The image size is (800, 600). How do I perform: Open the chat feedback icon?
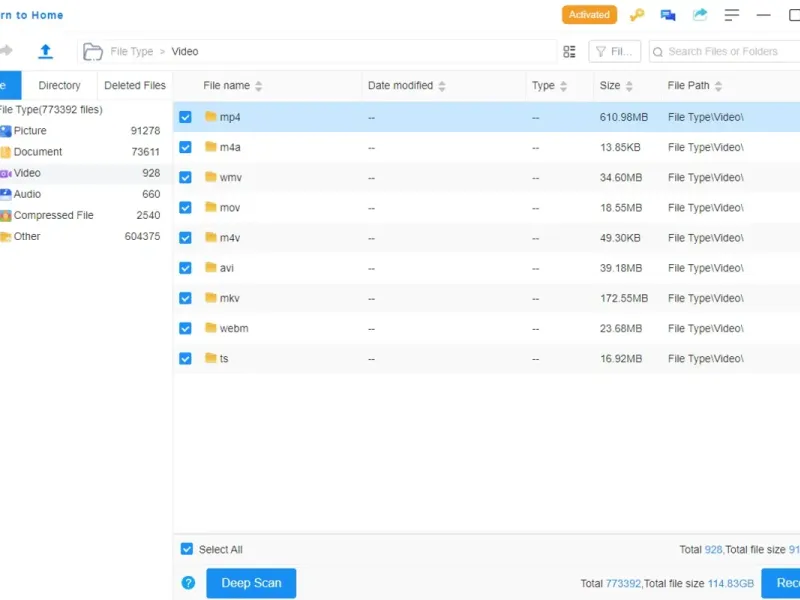click(668, 15)
